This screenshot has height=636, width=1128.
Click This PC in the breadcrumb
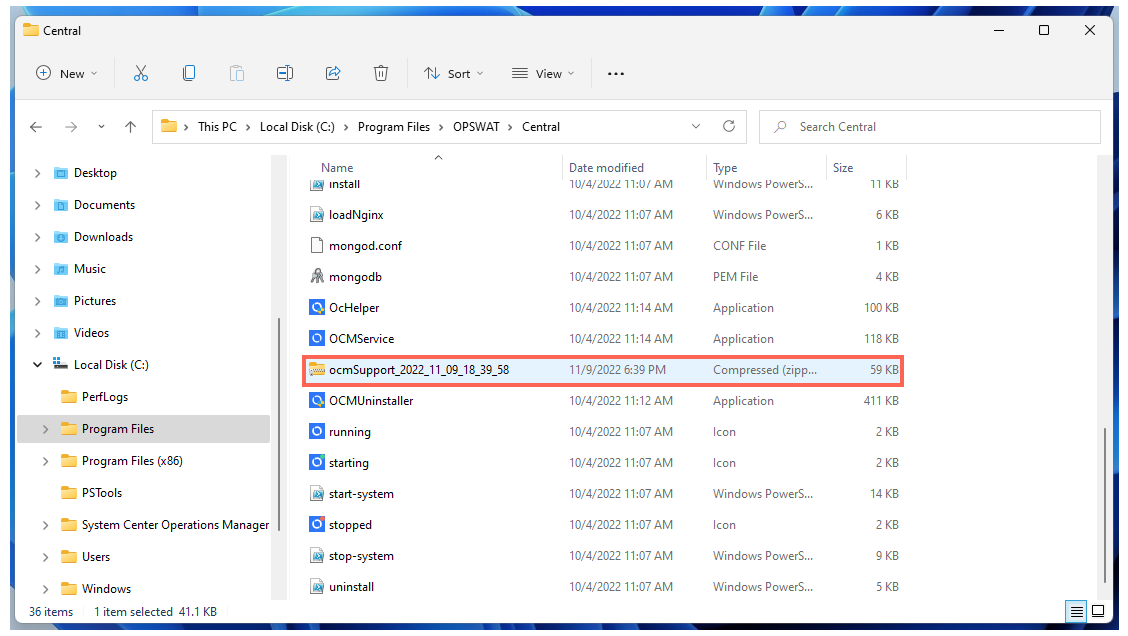pos(217,127)
